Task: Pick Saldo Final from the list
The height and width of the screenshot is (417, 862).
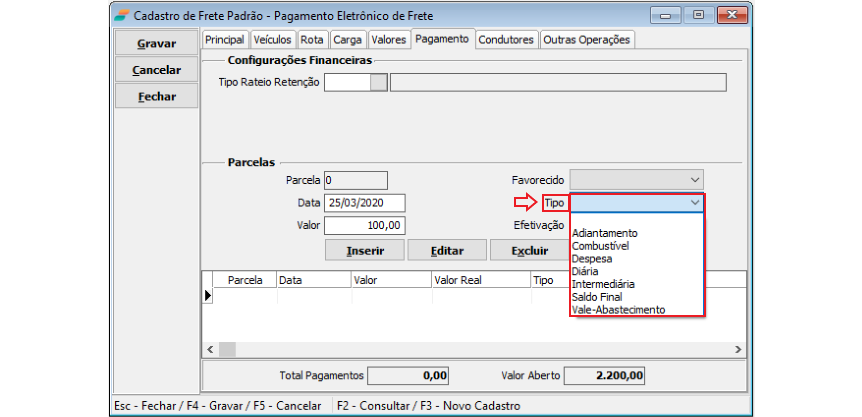Action: coord(597,297)
